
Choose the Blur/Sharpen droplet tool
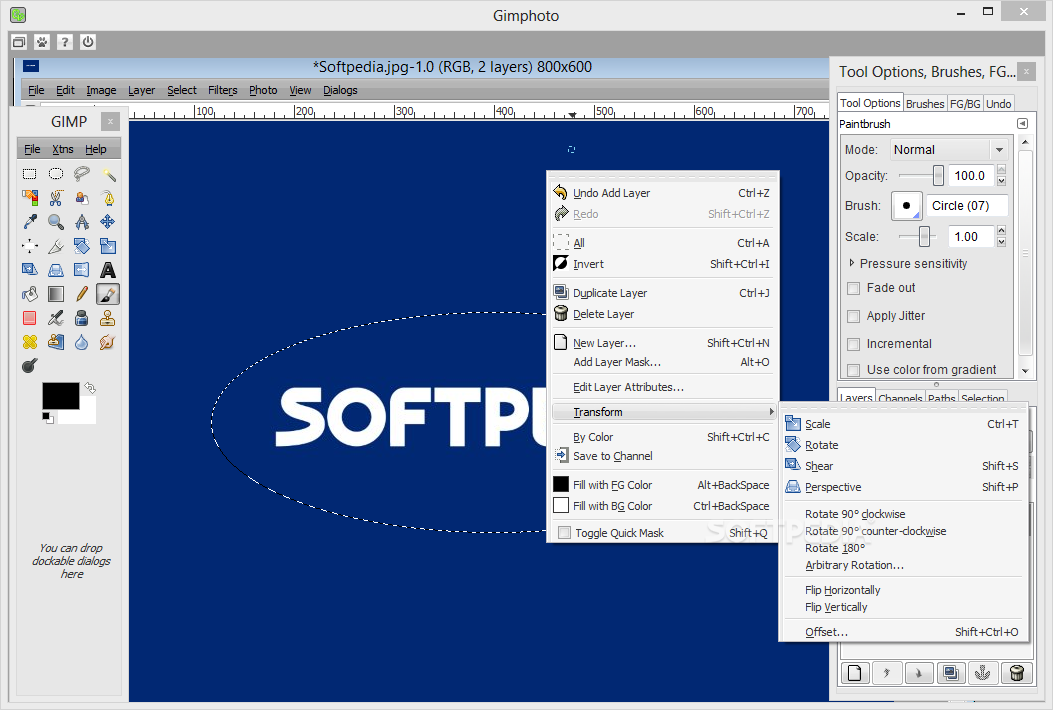(82, 342)
